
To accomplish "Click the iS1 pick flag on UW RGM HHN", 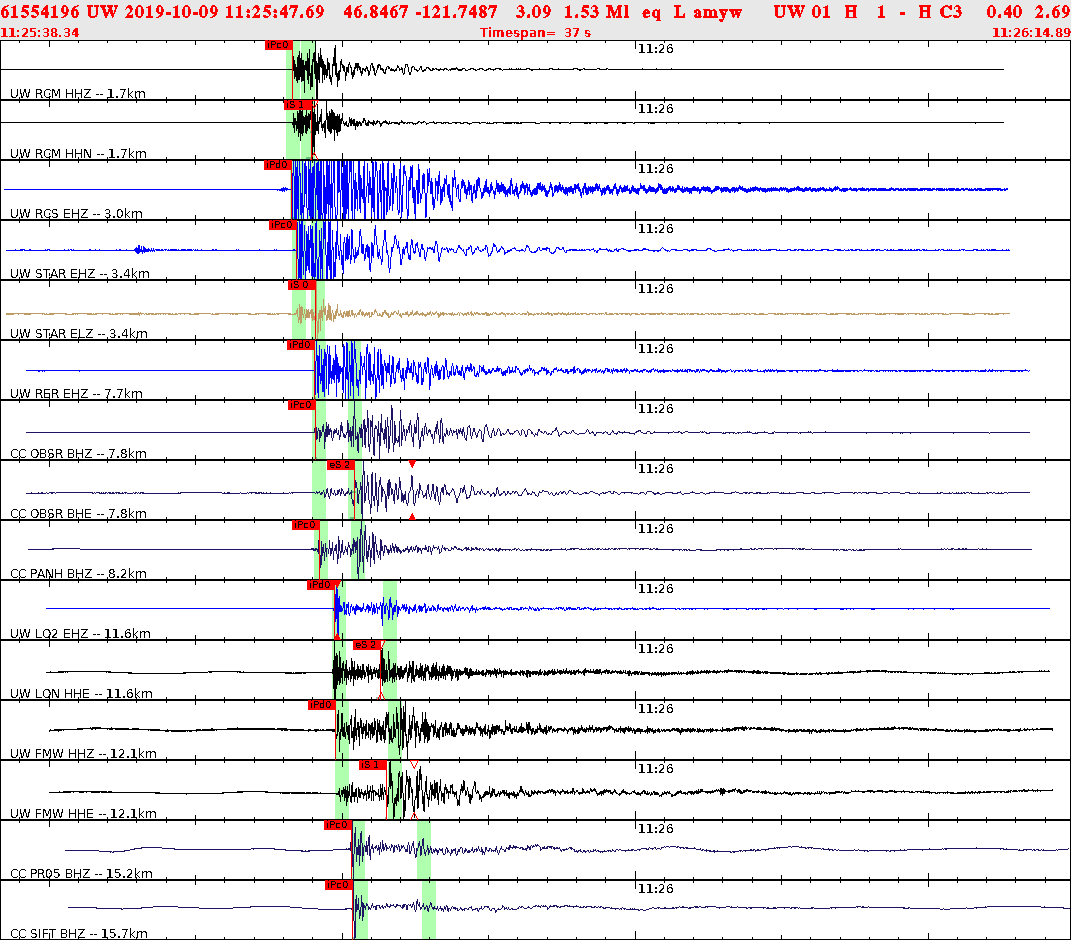I will click(x=297, y=104).
